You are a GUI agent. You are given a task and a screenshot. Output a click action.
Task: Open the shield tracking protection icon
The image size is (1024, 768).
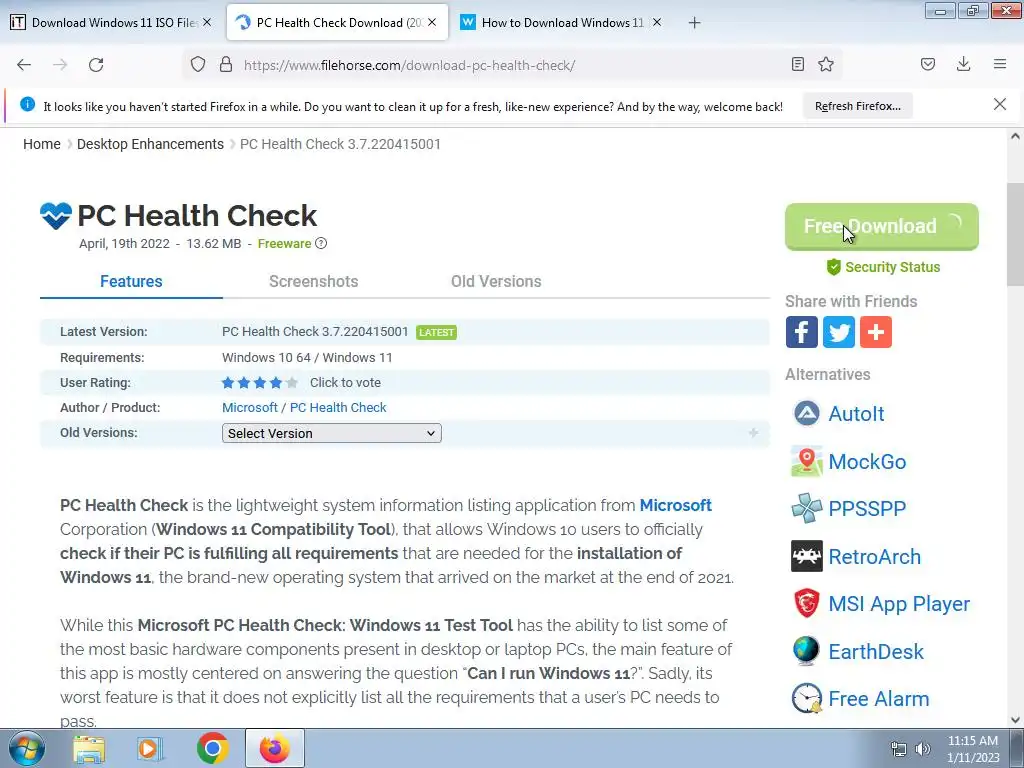click(198, 64)
